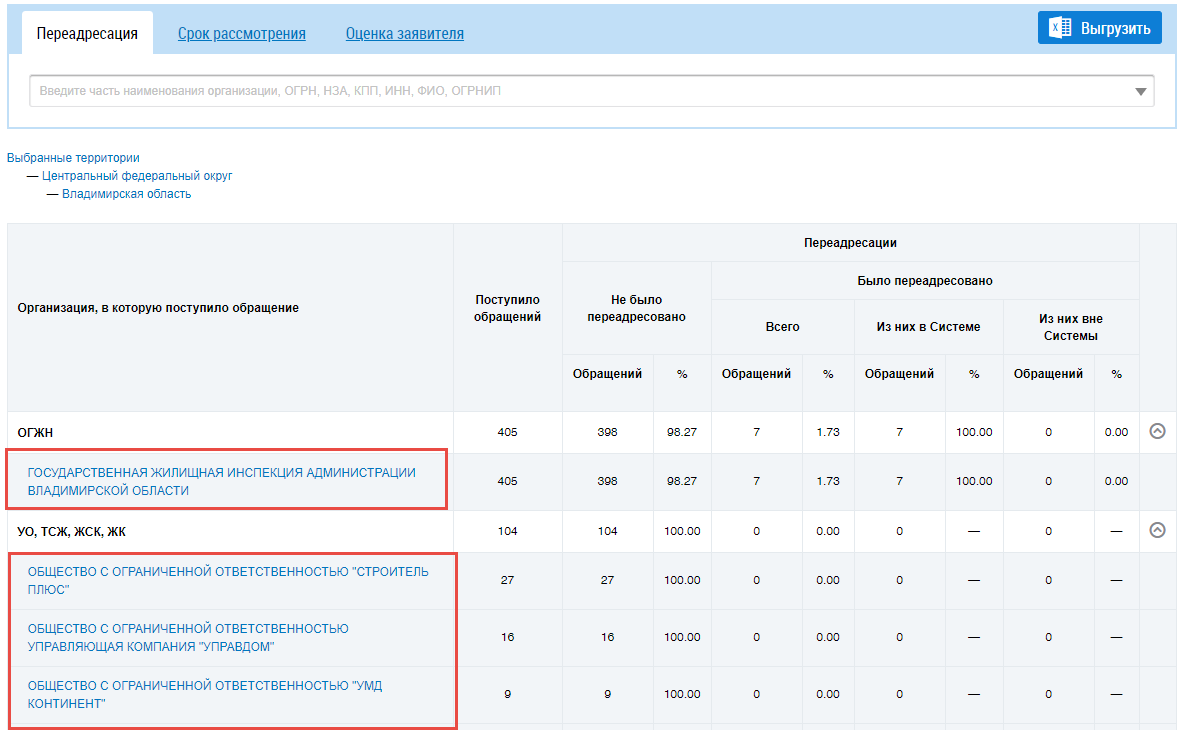Image resolution: width=1189 pixels, height=730 pixels.
Task: Click the Excel icon on the export button
Action: (1060, 29)
